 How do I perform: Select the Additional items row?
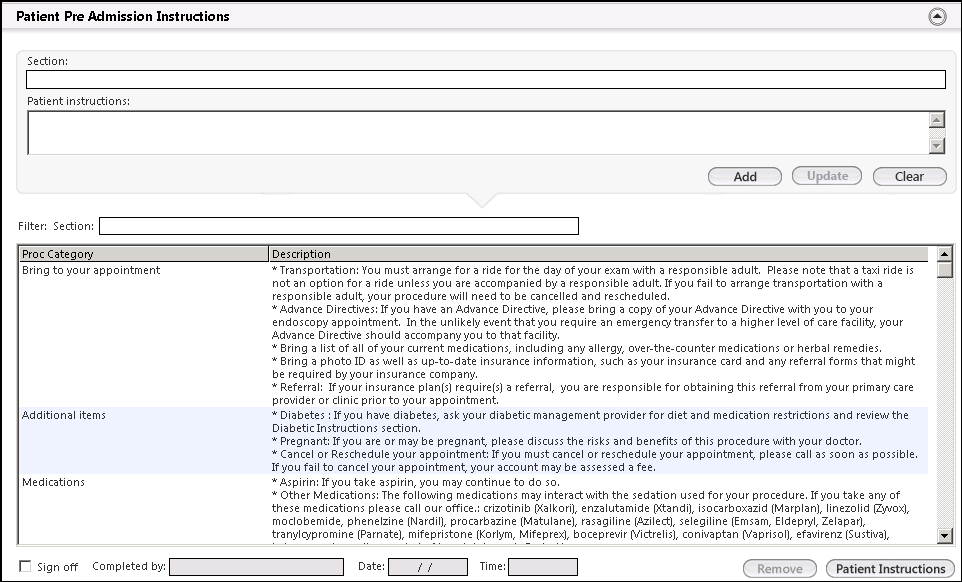click(474, 441)
